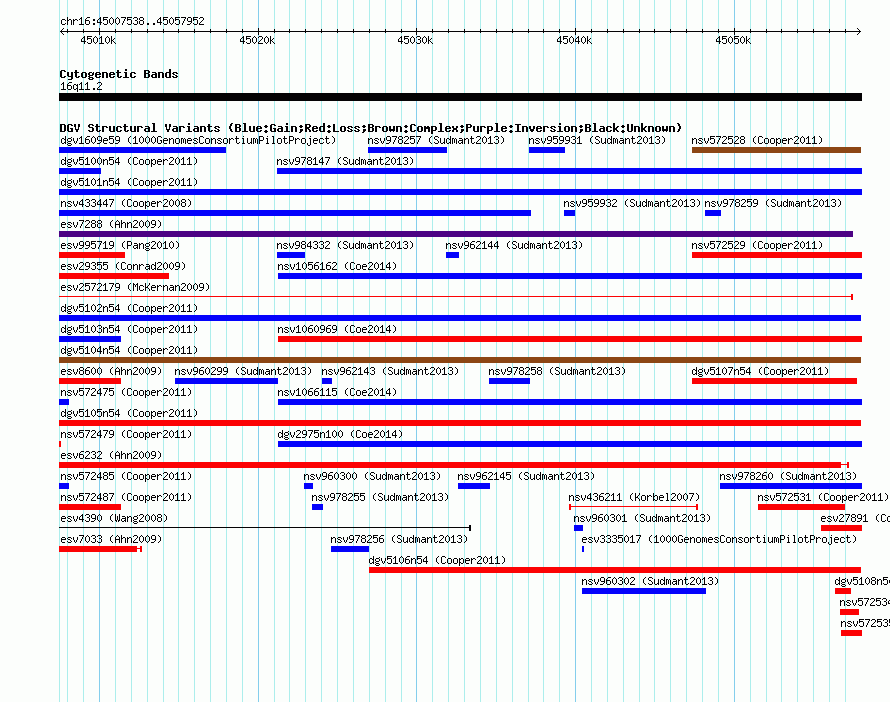Open nsv1056162 (Coe2014) variant
The width and height of the screenshot is (890, 702).
570,276
